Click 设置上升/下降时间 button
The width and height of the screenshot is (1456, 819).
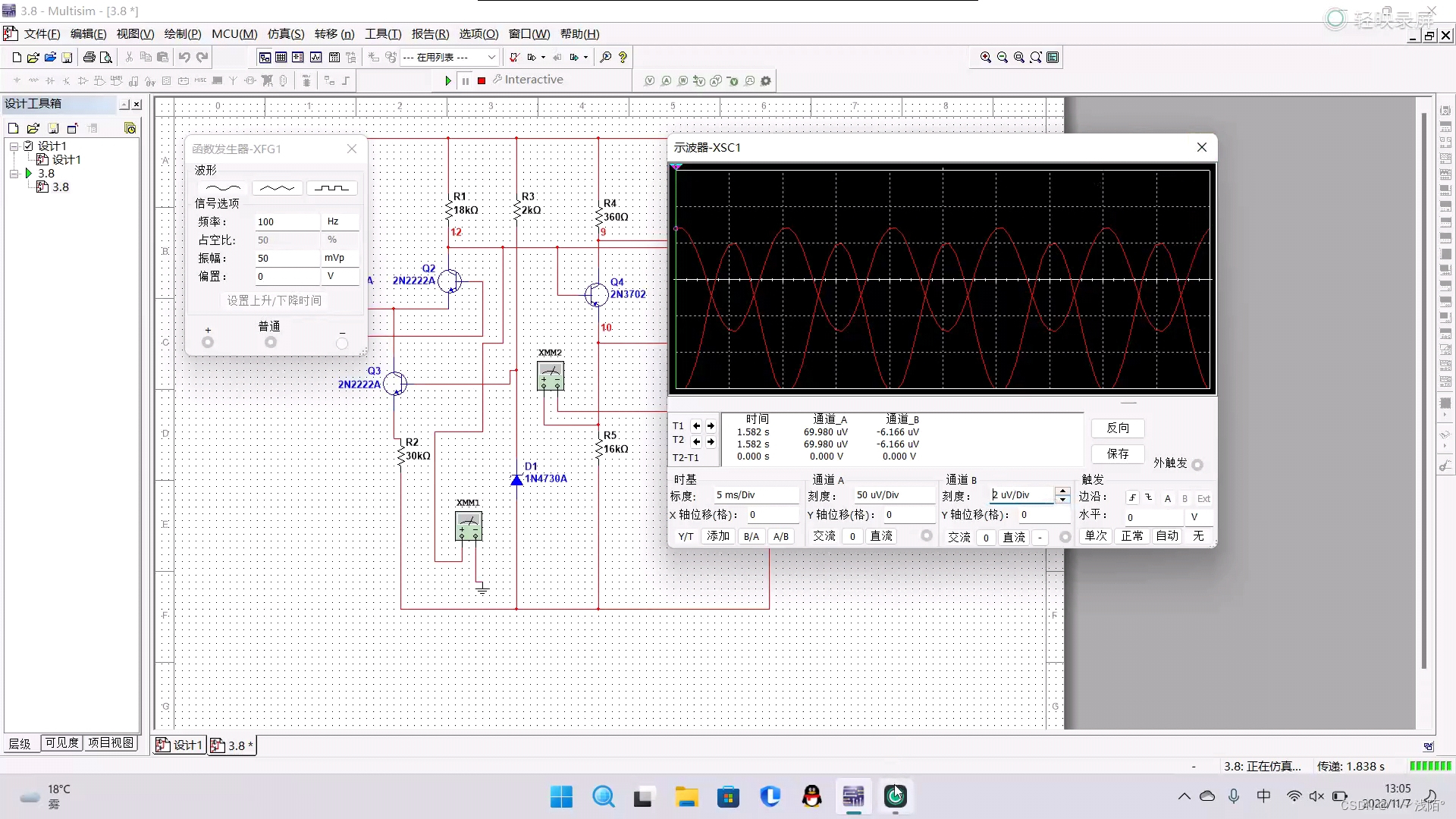tap(274, 300)
